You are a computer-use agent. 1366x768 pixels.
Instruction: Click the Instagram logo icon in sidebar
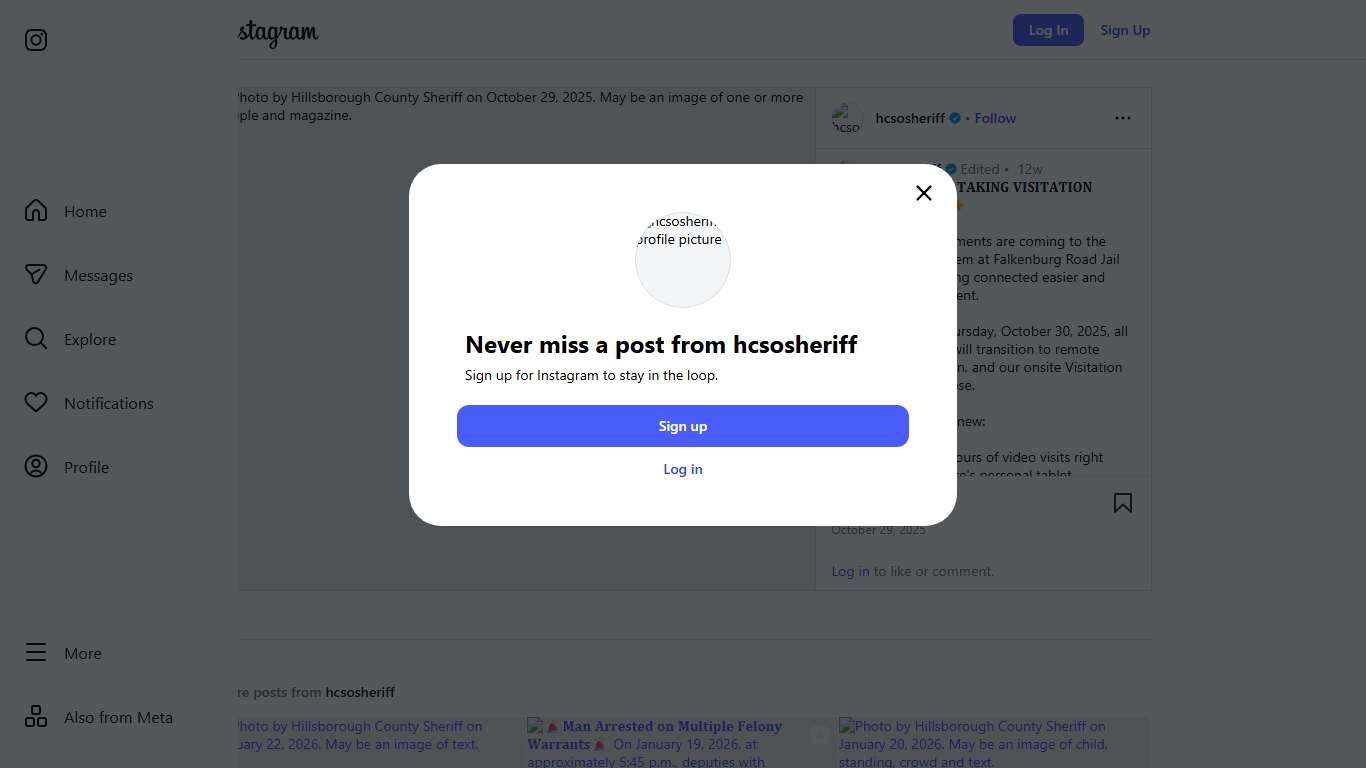tap(36, 40)
